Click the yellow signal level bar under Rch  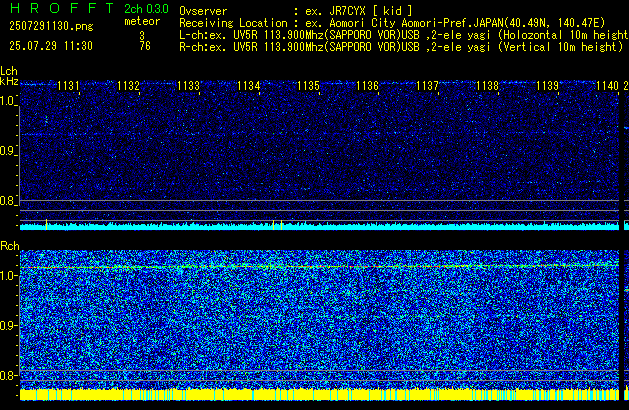[x=319, y=394]
